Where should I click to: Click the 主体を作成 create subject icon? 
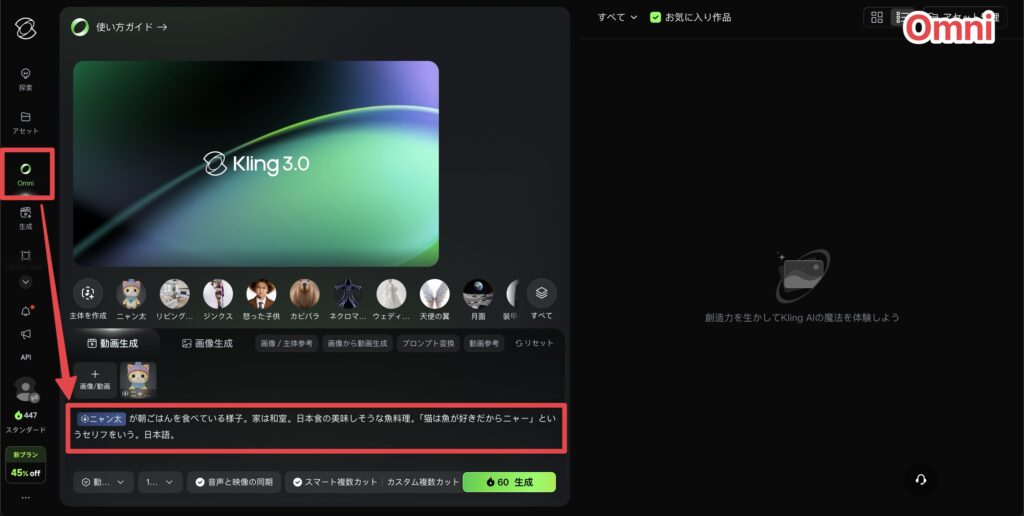click(89, 293)
